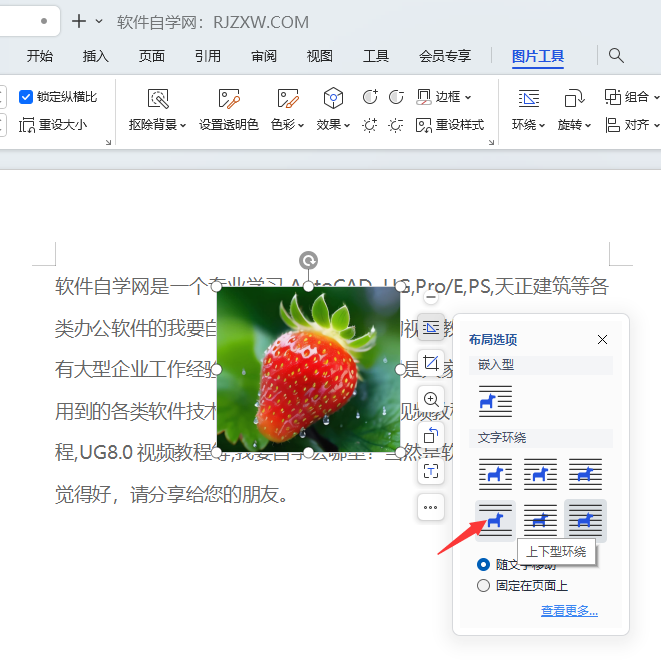Open the dropdown arrow next to new tab plus

99,21
